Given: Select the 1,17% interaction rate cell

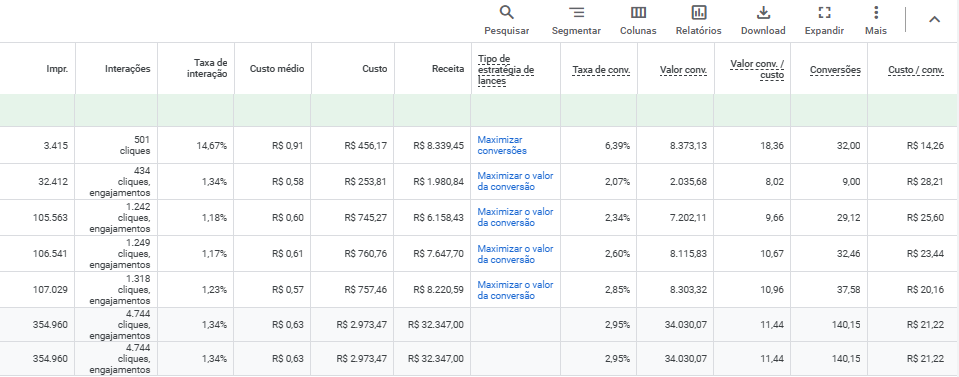Looking at the screenshot, I should (214, 254).
